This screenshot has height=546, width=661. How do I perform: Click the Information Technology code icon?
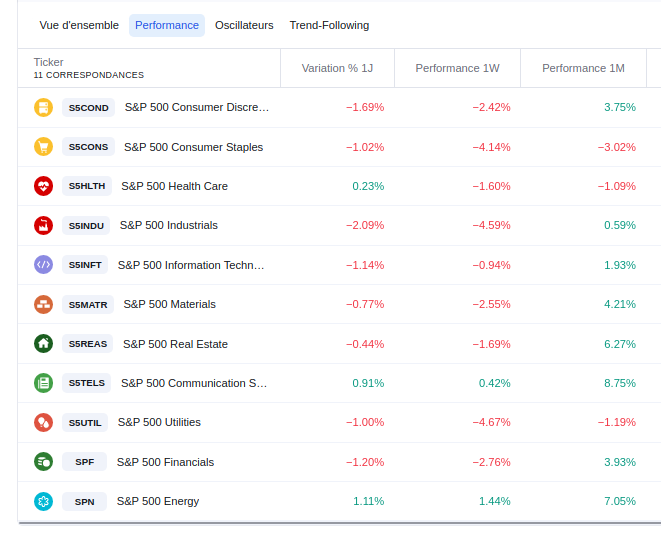point(43,265)
